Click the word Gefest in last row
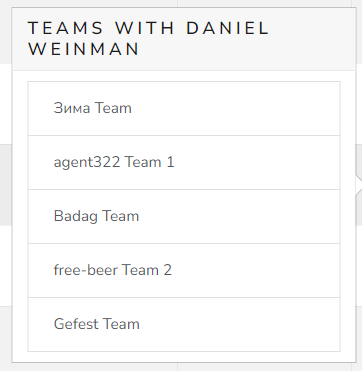The image size is (362, 371). tap(76, 324)
